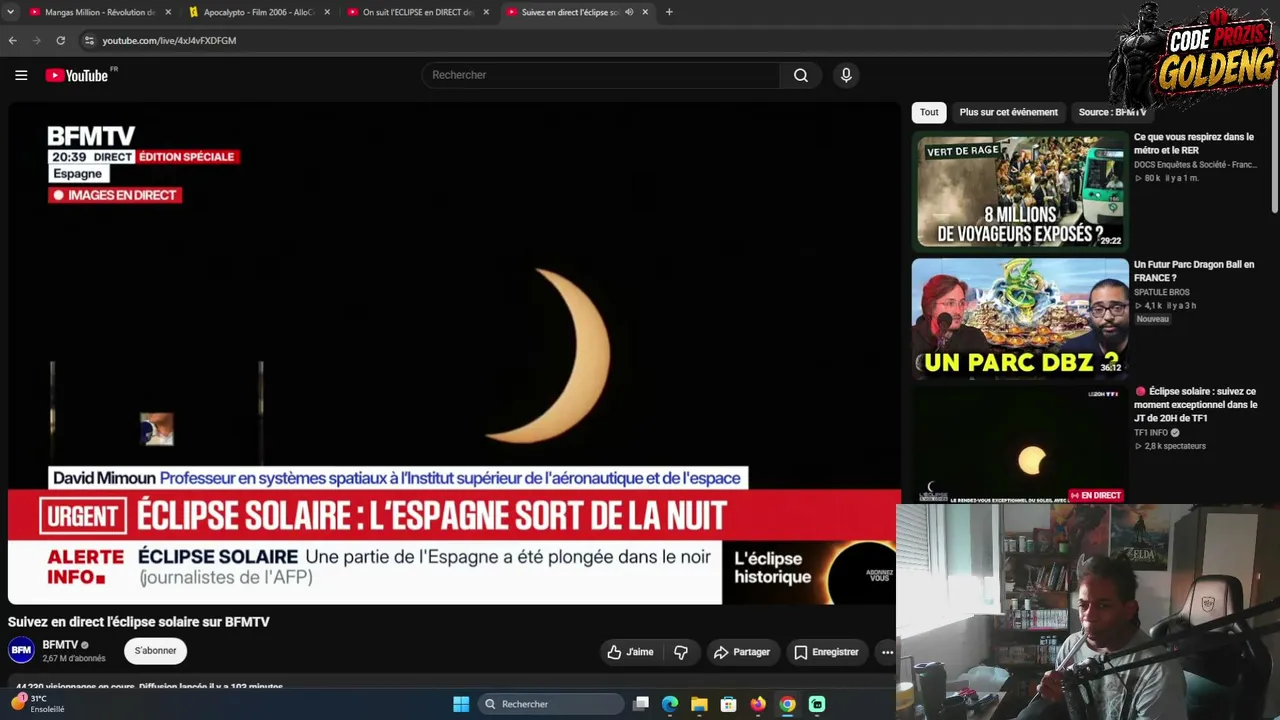Image resolution: width=1280 pixels, height=720 pixels.
Task: Click the magnifier search button on YouTube
Action: [801, 75]
